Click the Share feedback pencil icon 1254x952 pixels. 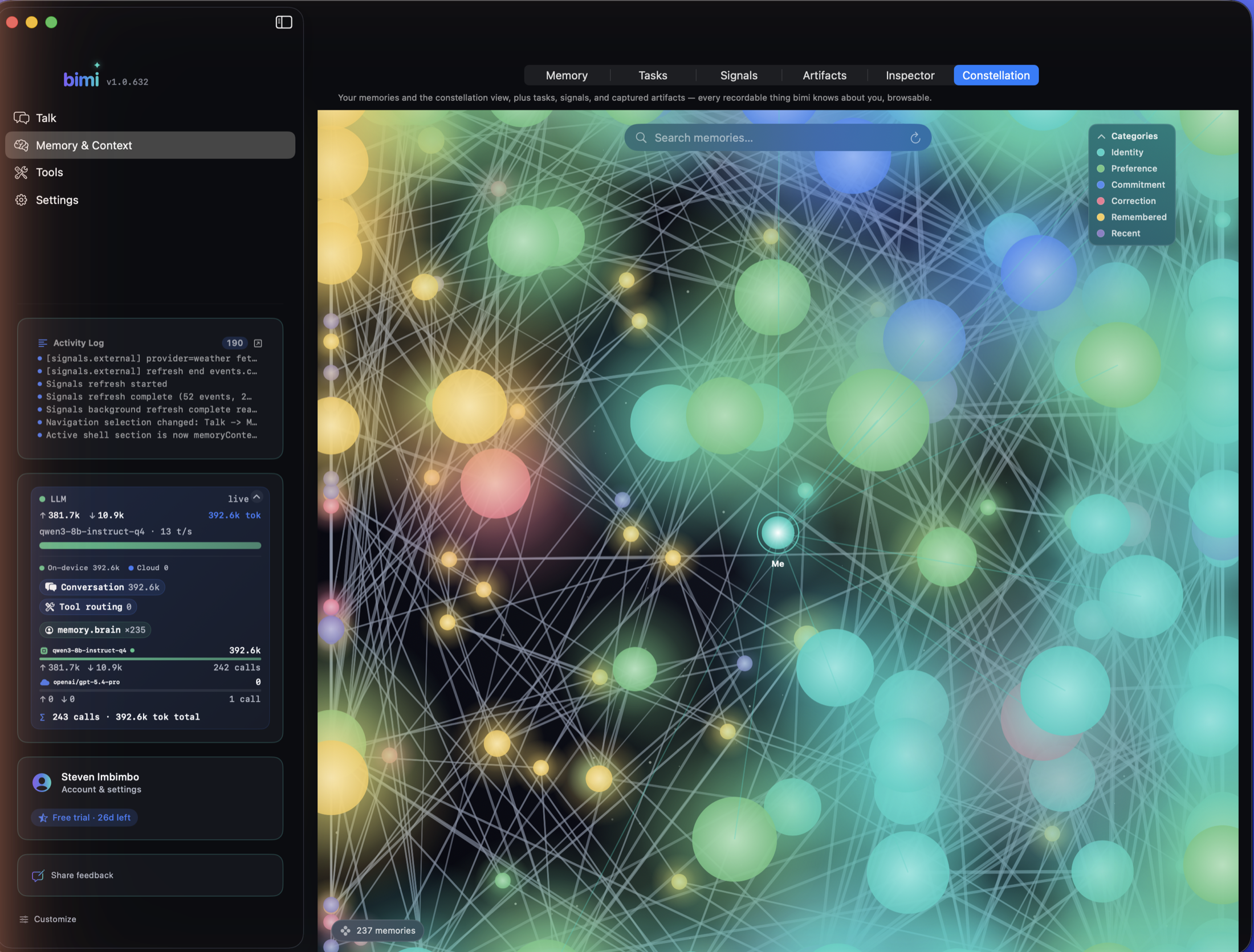[38, 876]
